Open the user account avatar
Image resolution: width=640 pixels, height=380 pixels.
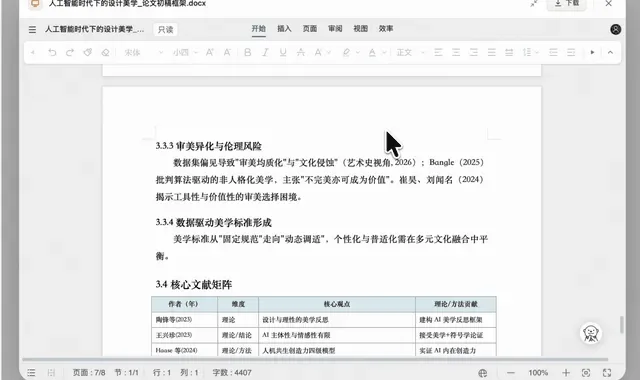coord(616,29)
